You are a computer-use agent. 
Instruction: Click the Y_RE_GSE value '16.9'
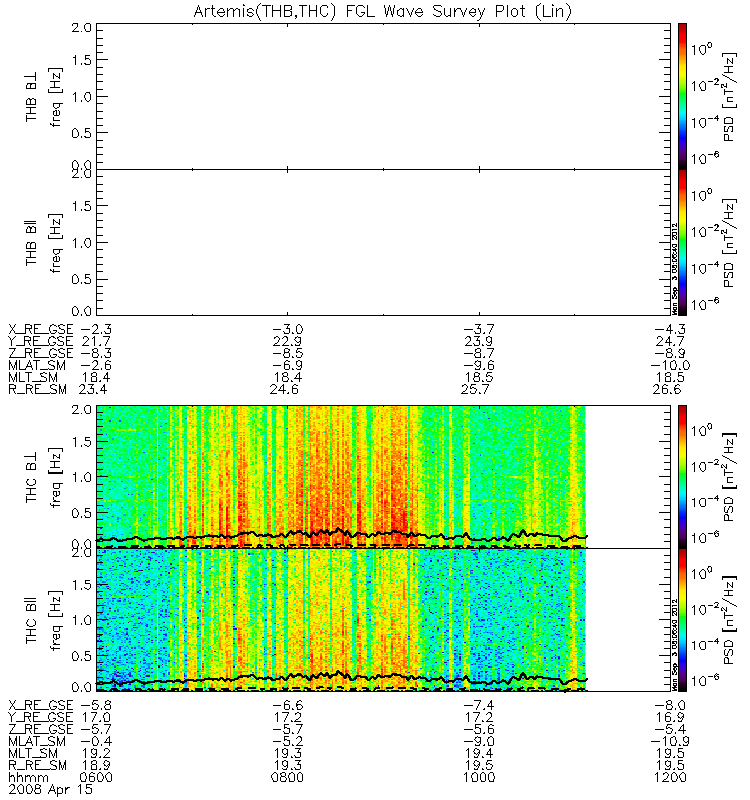point(670,717)
